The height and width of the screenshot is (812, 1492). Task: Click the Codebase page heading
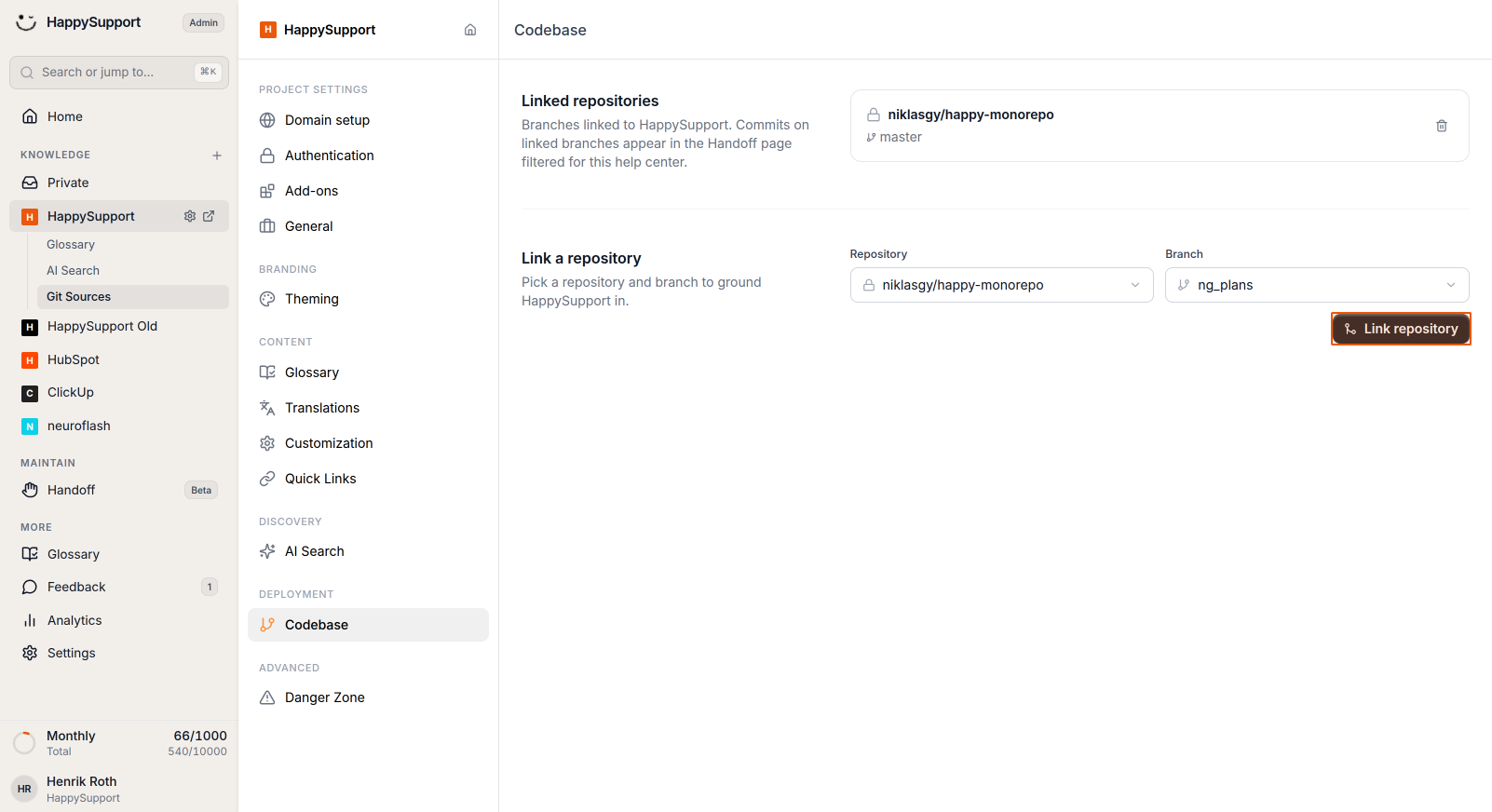tap(550, 30)
